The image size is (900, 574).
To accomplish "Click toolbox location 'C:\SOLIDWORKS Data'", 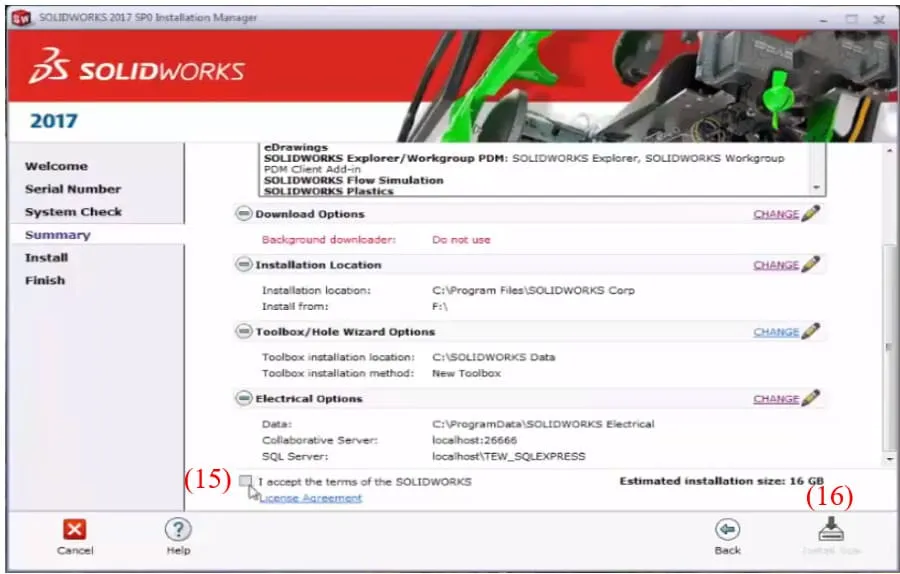I will tap(494, 357).
